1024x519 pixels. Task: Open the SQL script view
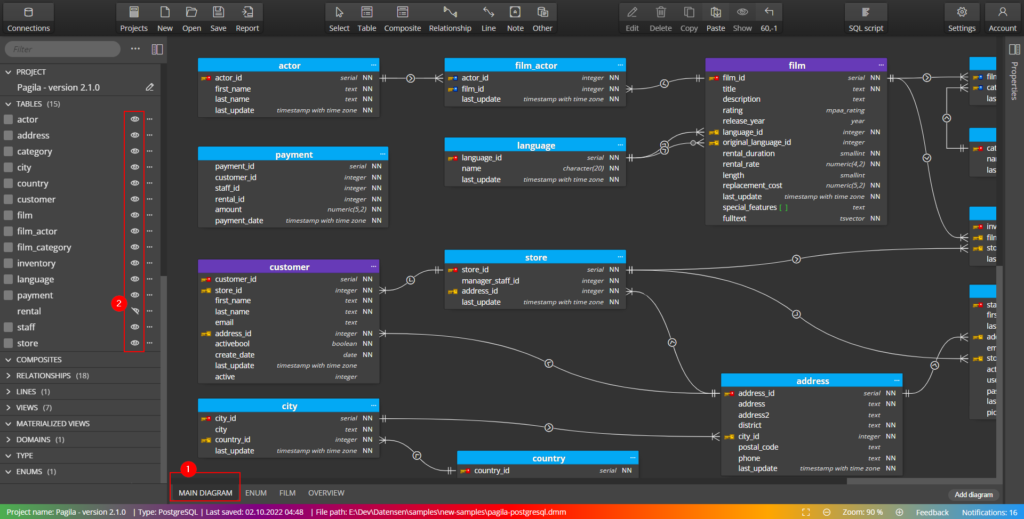865,17
